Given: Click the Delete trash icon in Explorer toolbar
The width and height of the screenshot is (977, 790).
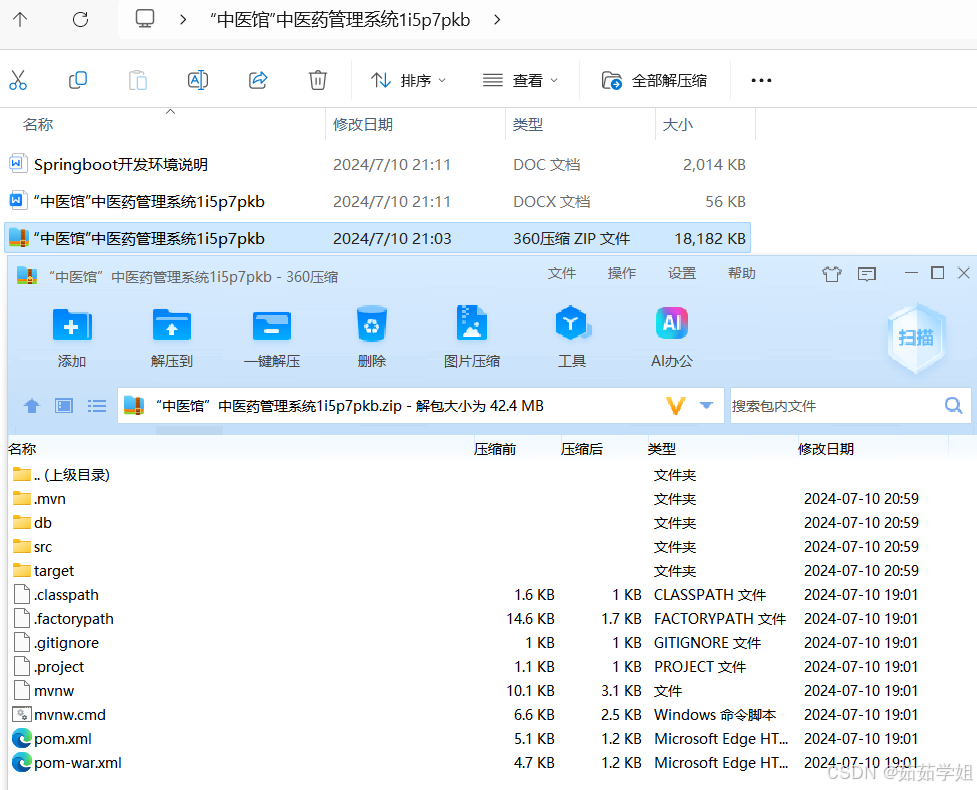Looking at the screenshot, I should 318,80.
